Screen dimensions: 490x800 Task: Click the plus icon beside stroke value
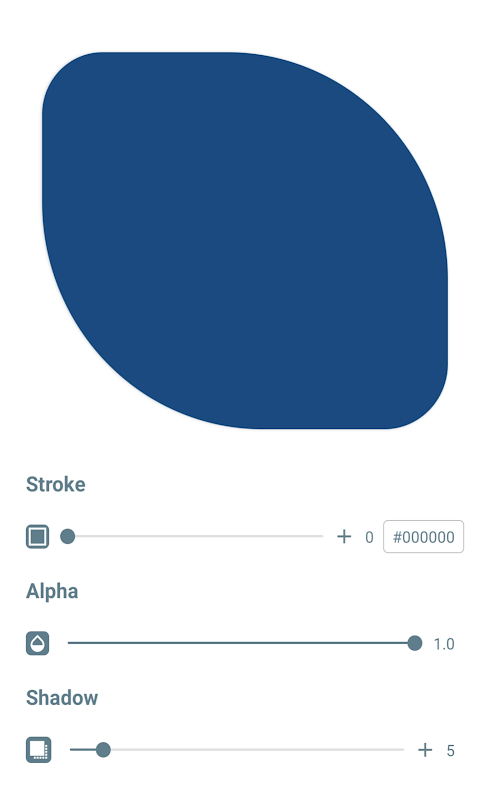tap(344, 536)
